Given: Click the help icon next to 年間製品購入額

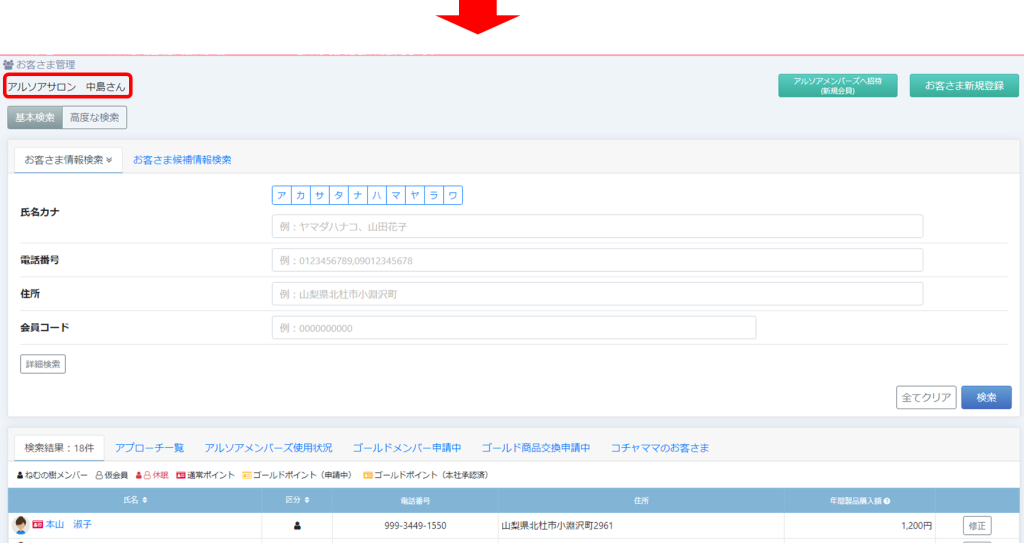Looking at the screenshot, I should [x=887, y=500].
